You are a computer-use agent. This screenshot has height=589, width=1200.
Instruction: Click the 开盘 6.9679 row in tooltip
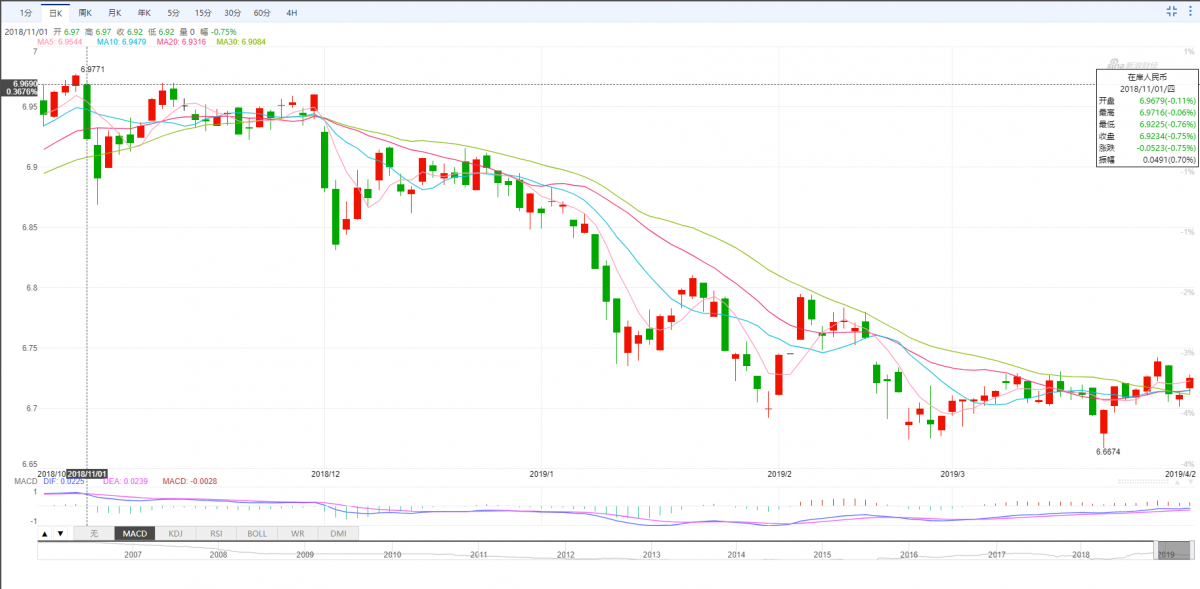point(1147,101)
